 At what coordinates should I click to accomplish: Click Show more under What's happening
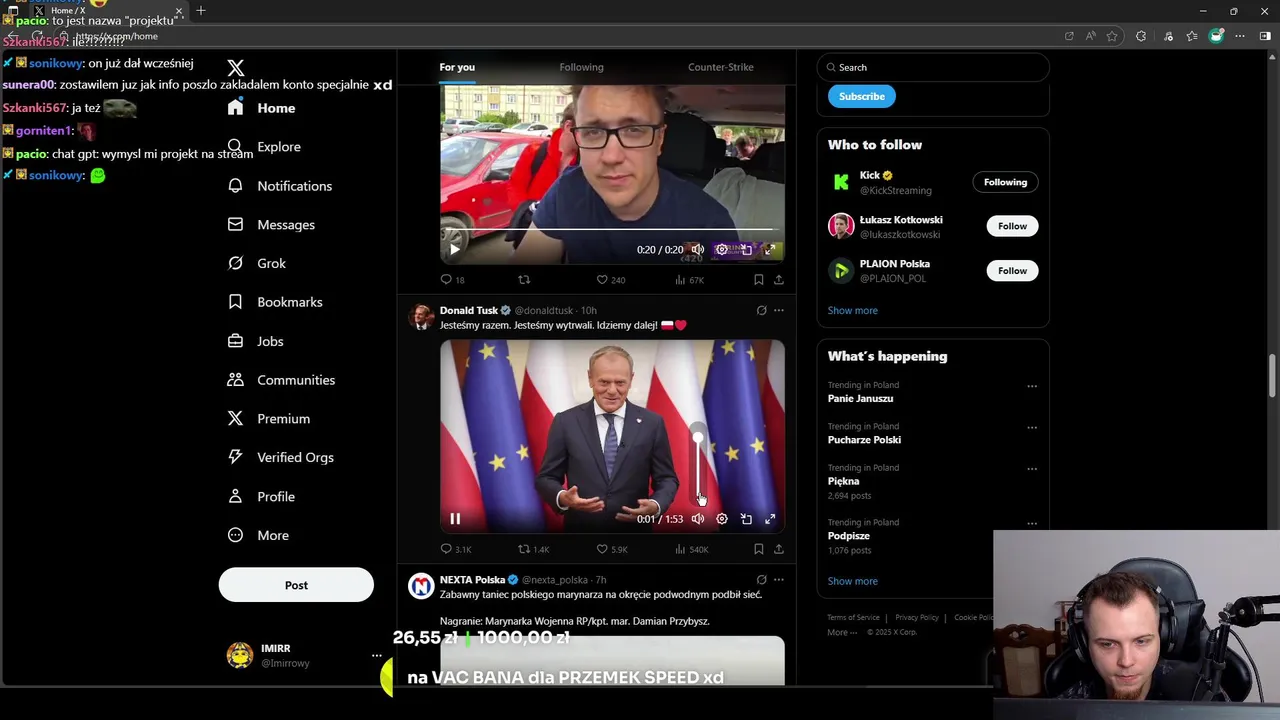(x=852, y=581)
